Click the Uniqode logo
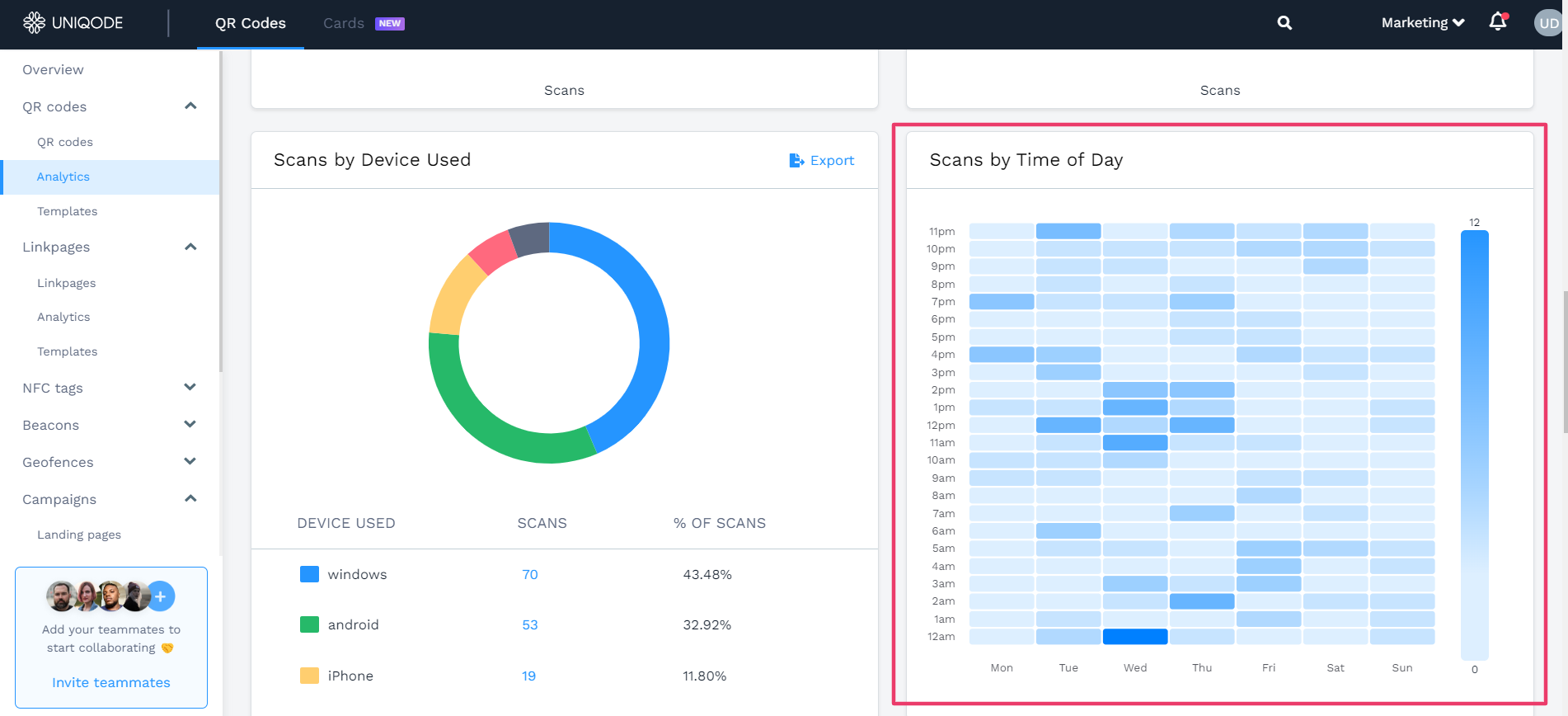 (x=73, y=22)
